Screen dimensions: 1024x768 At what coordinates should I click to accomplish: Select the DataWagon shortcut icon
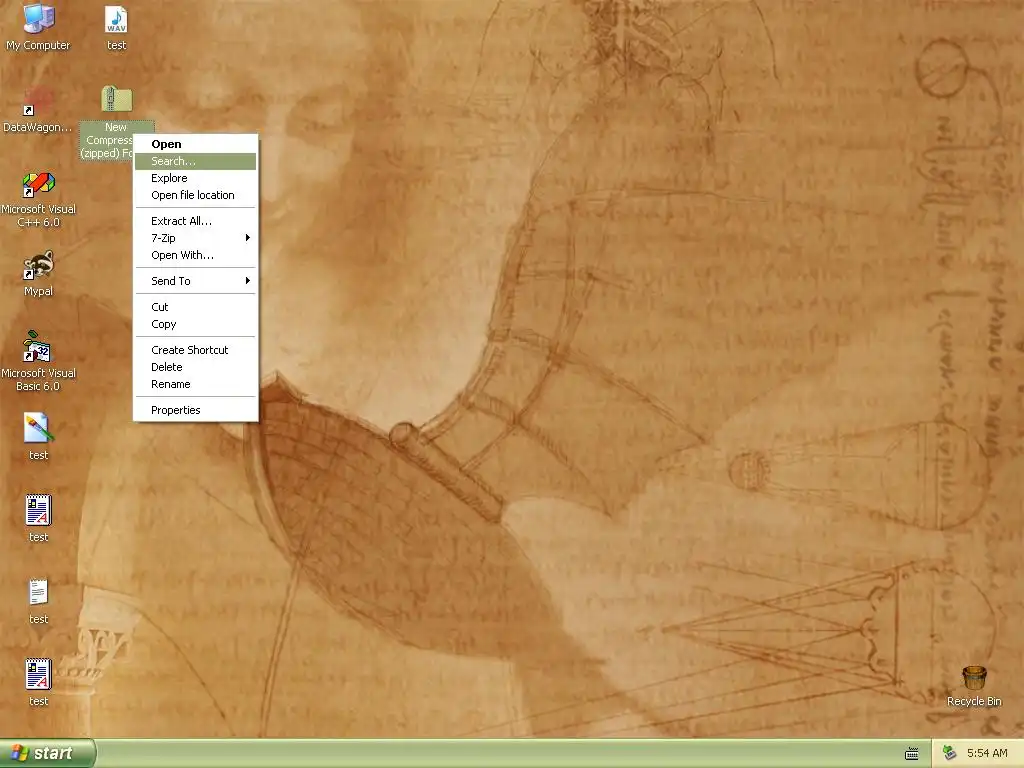point(38,109)
